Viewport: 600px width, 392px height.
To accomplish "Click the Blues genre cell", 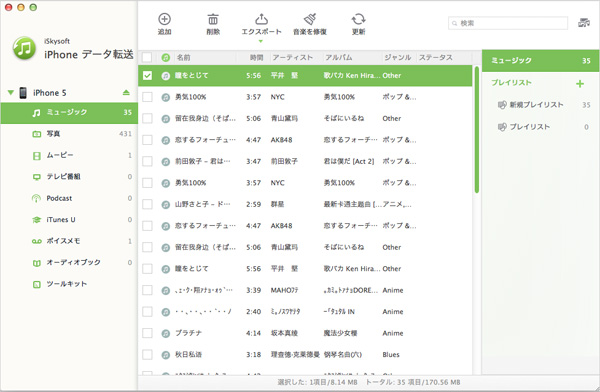I will (391, 355).
